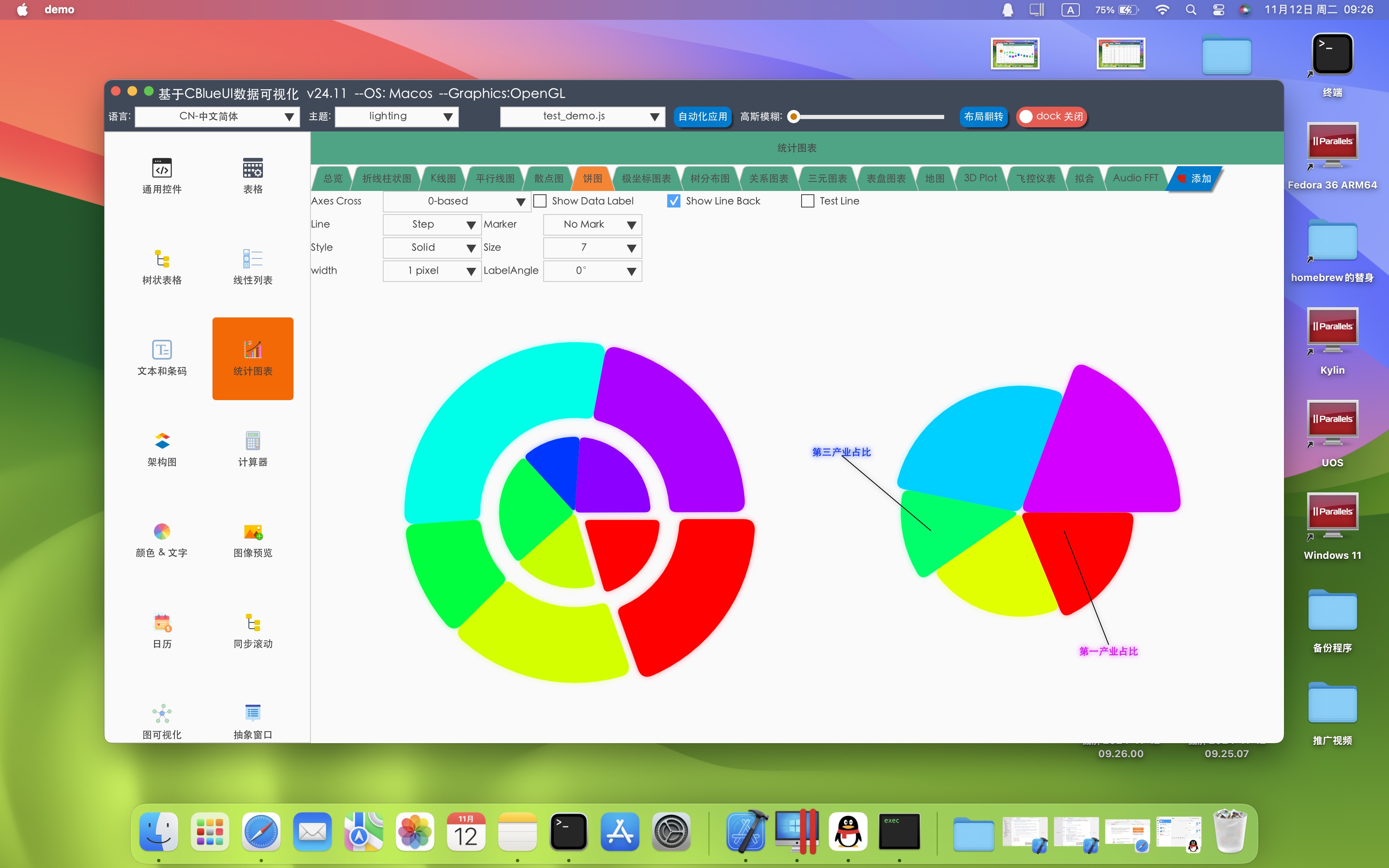Open the 图像预览 sidebar item
Screen dimensions: 1389x868
253,540
